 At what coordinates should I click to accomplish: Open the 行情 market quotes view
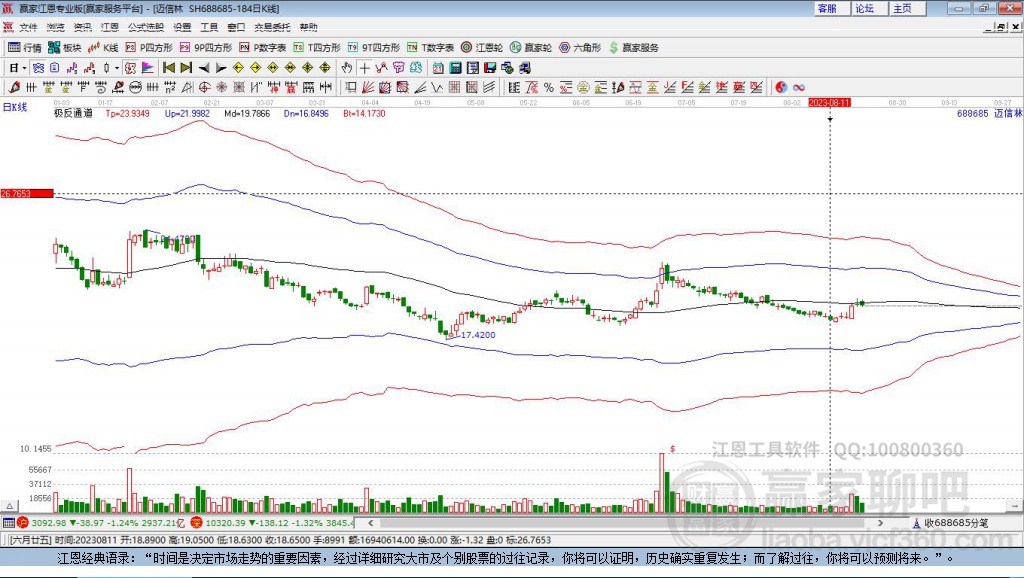click(x=25, y=48)
